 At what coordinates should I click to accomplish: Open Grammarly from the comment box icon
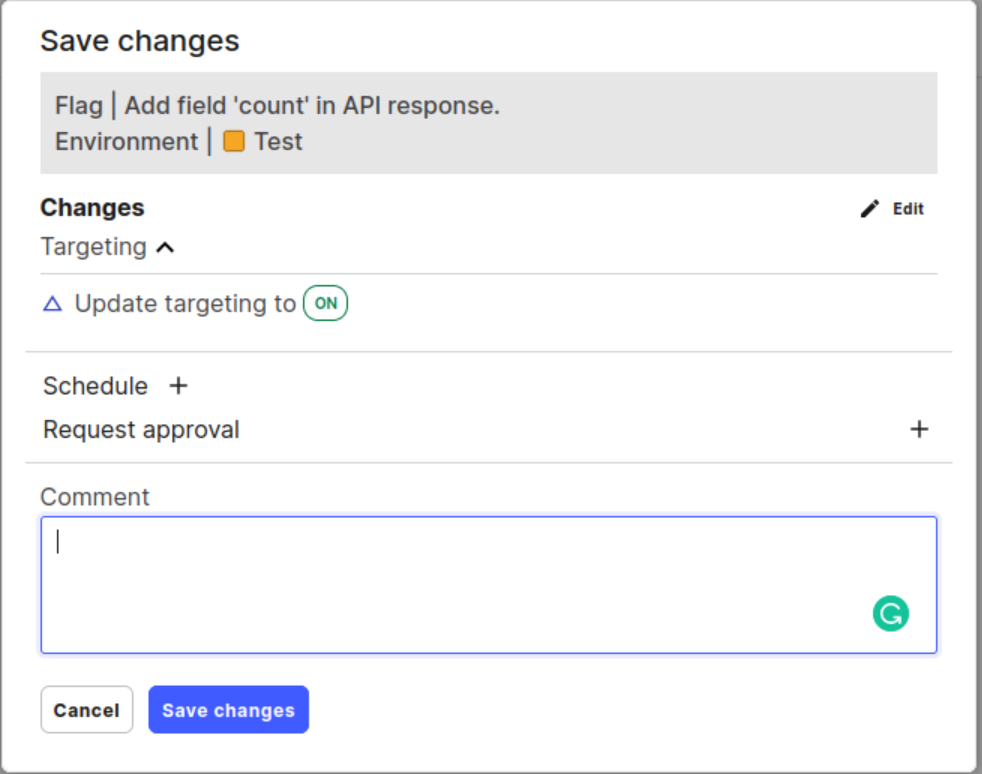890,613
